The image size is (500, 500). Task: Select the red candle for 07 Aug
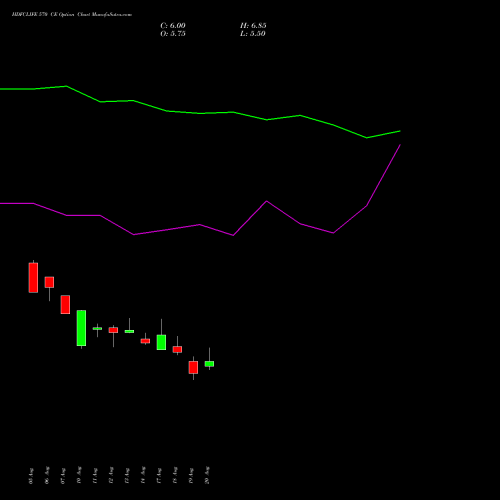65,304
